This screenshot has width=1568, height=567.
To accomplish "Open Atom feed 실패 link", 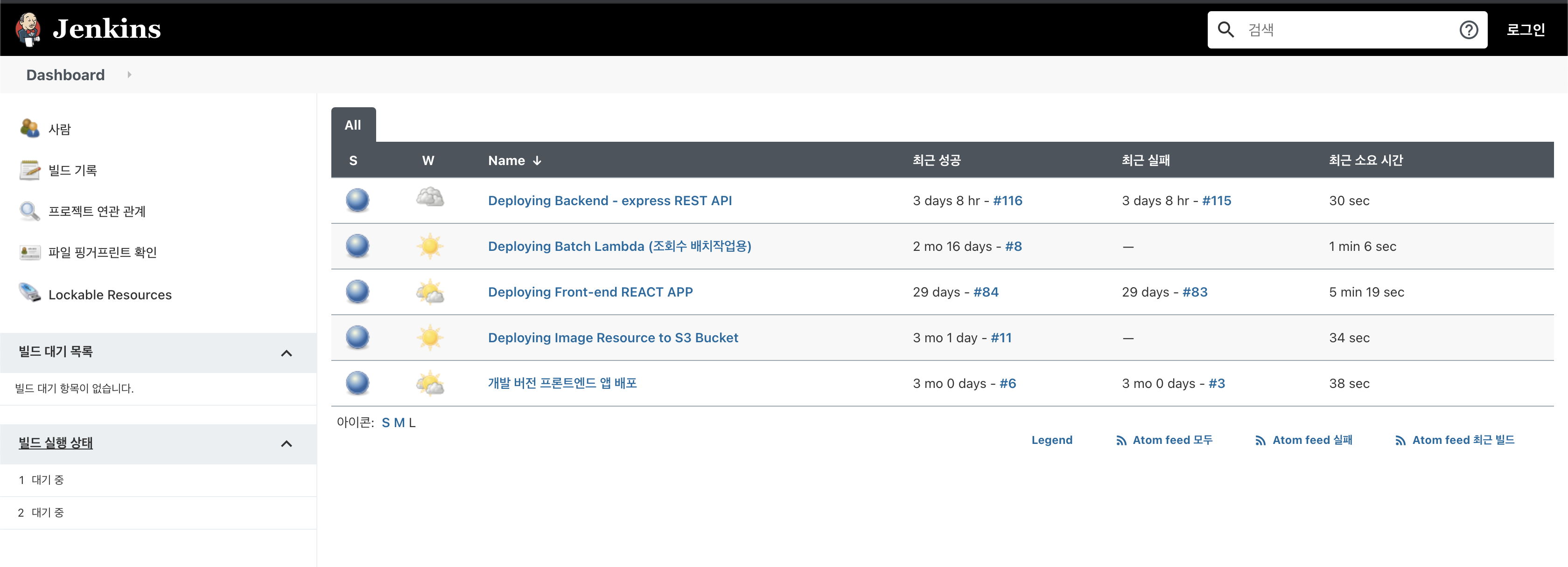I will tap(1312, 440).
